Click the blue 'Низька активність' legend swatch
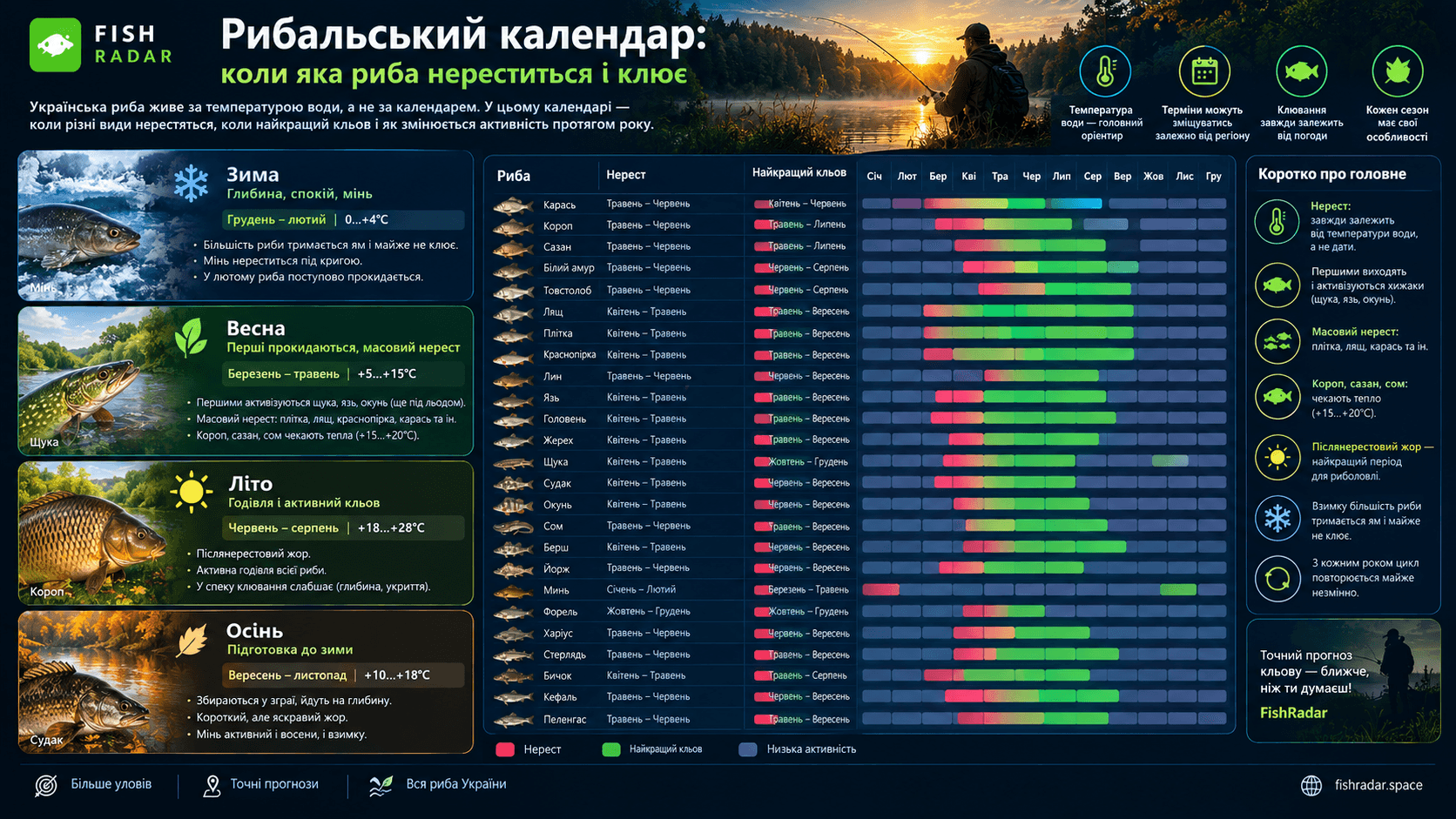 tap(748, 749)
